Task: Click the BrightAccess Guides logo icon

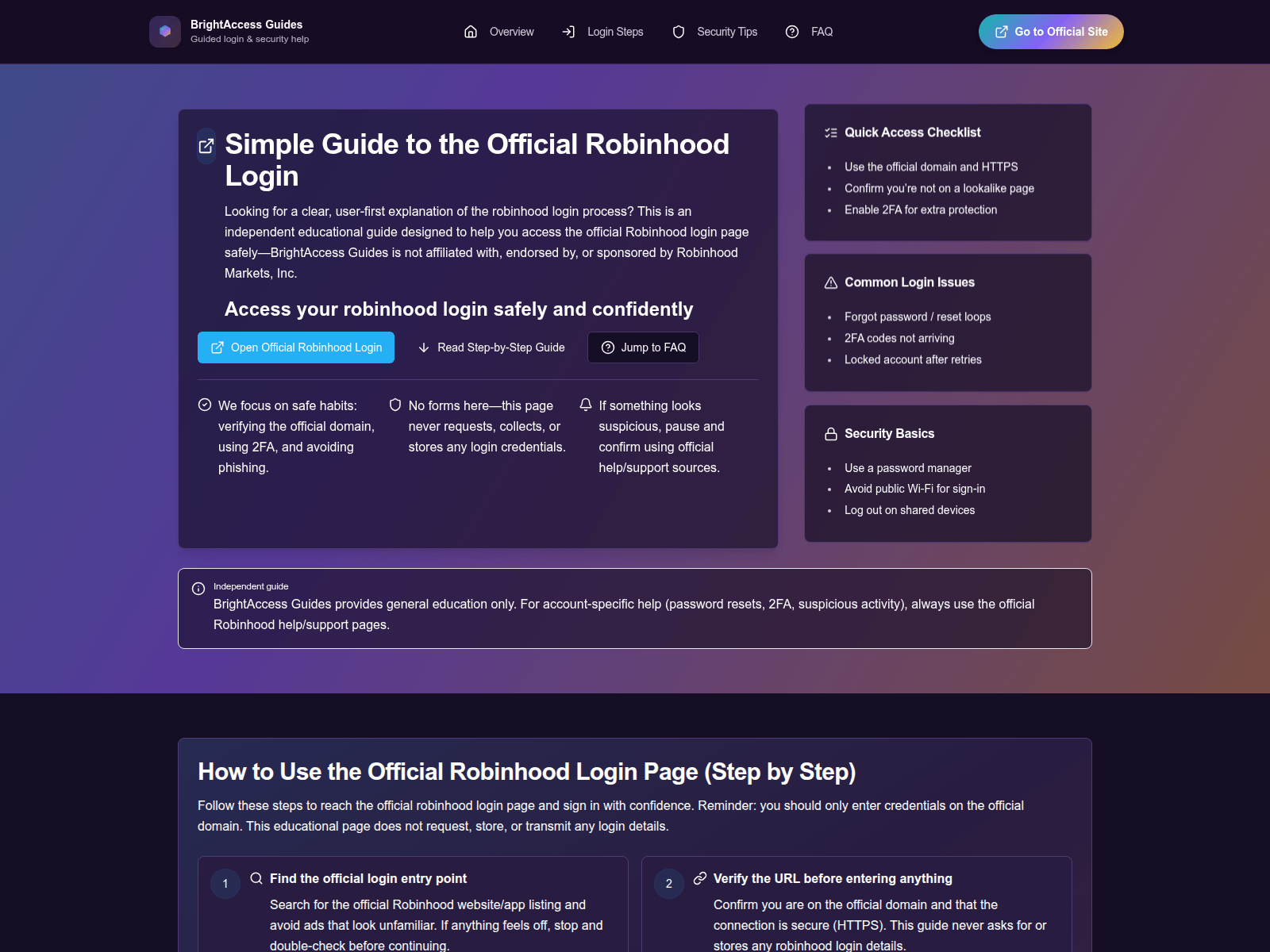Action: point(165,32)
